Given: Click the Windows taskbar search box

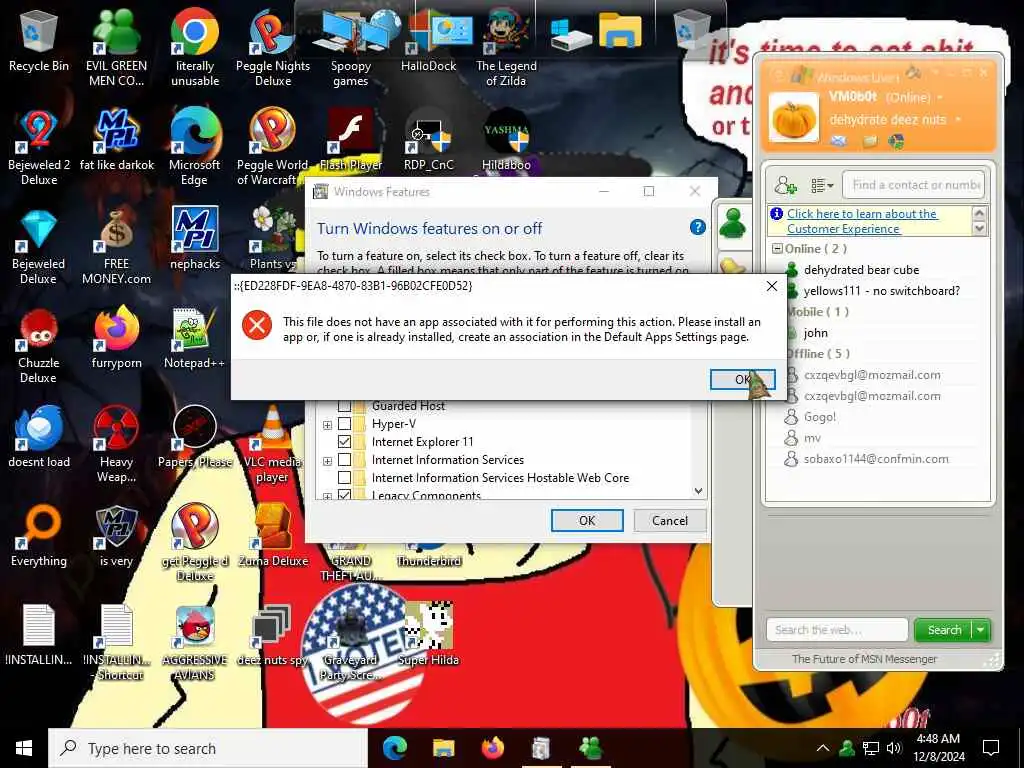Looking at the screenshot, I should [208, 748].
